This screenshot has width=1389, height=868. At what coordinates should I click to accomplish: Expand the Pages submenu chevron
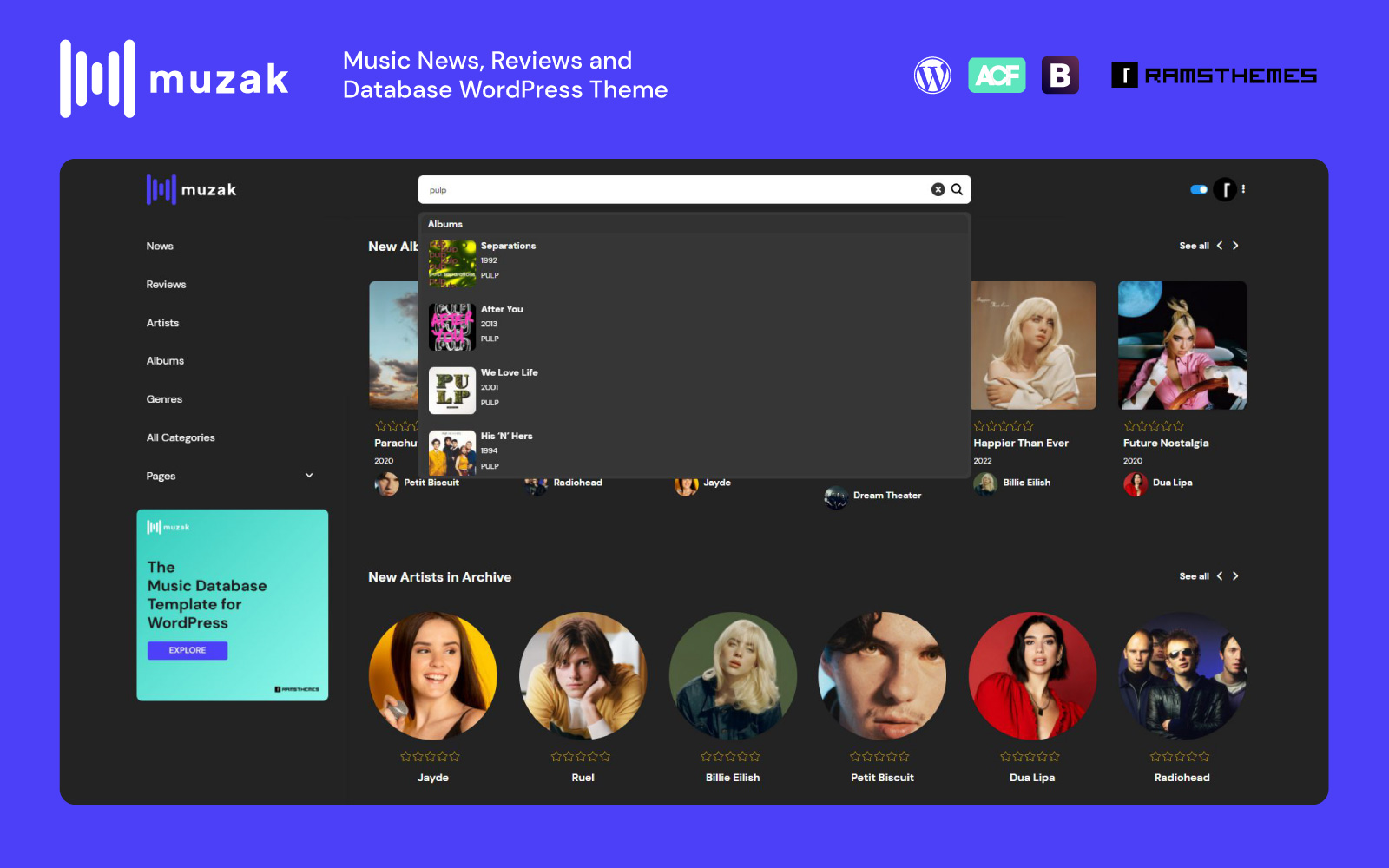(309, 476)
